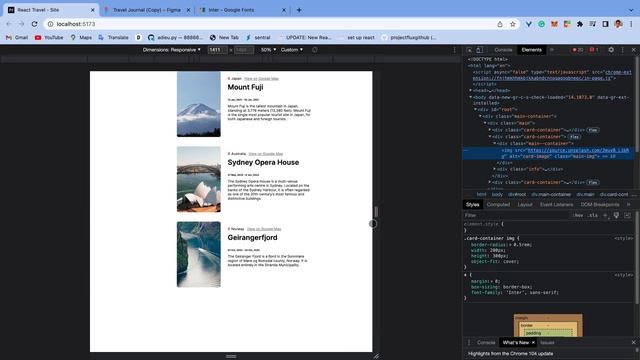Go forward in browser history

[21, 24]
